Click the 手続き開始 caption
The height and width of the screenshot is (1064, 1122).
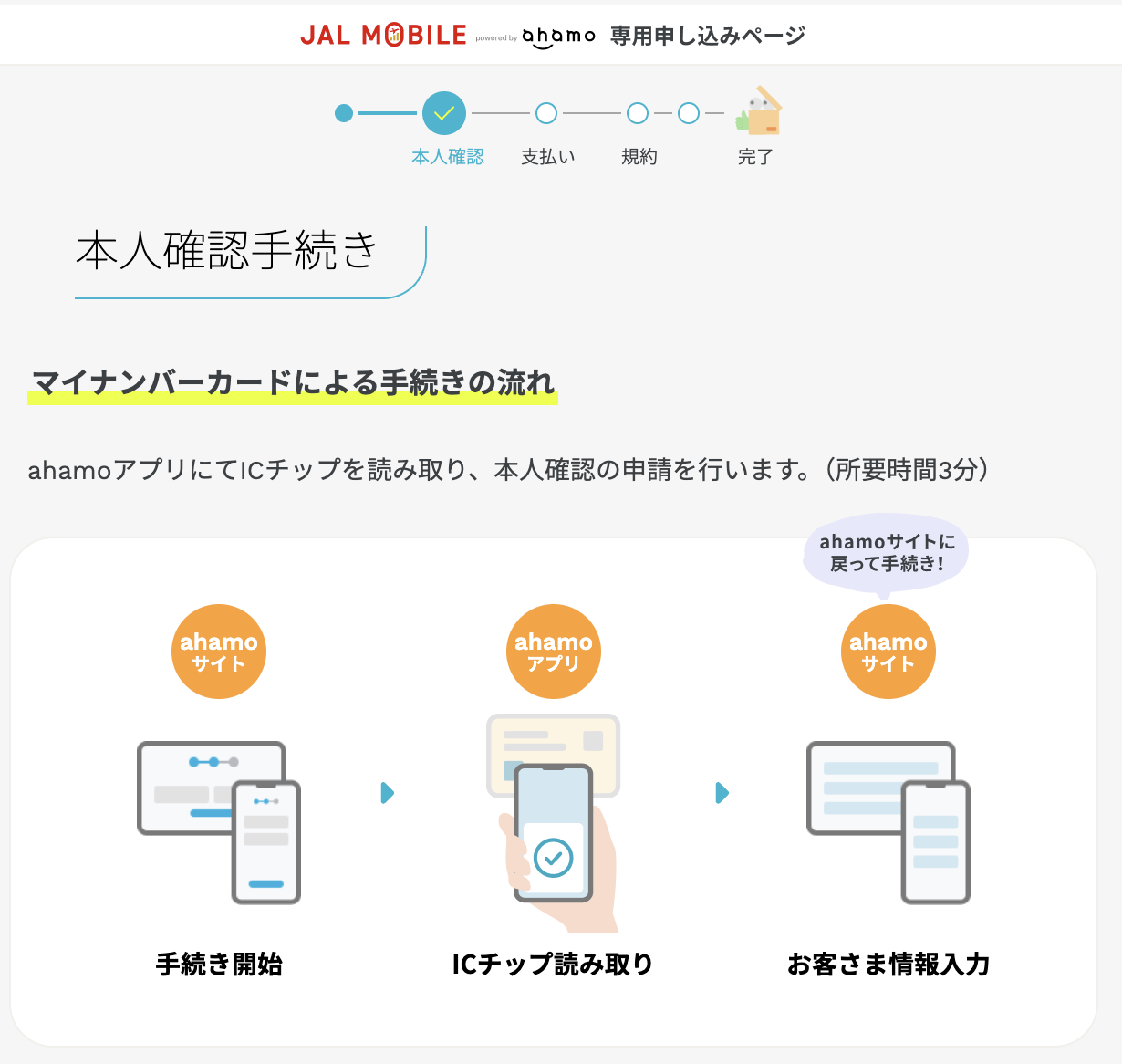click(x=219, y=964)
